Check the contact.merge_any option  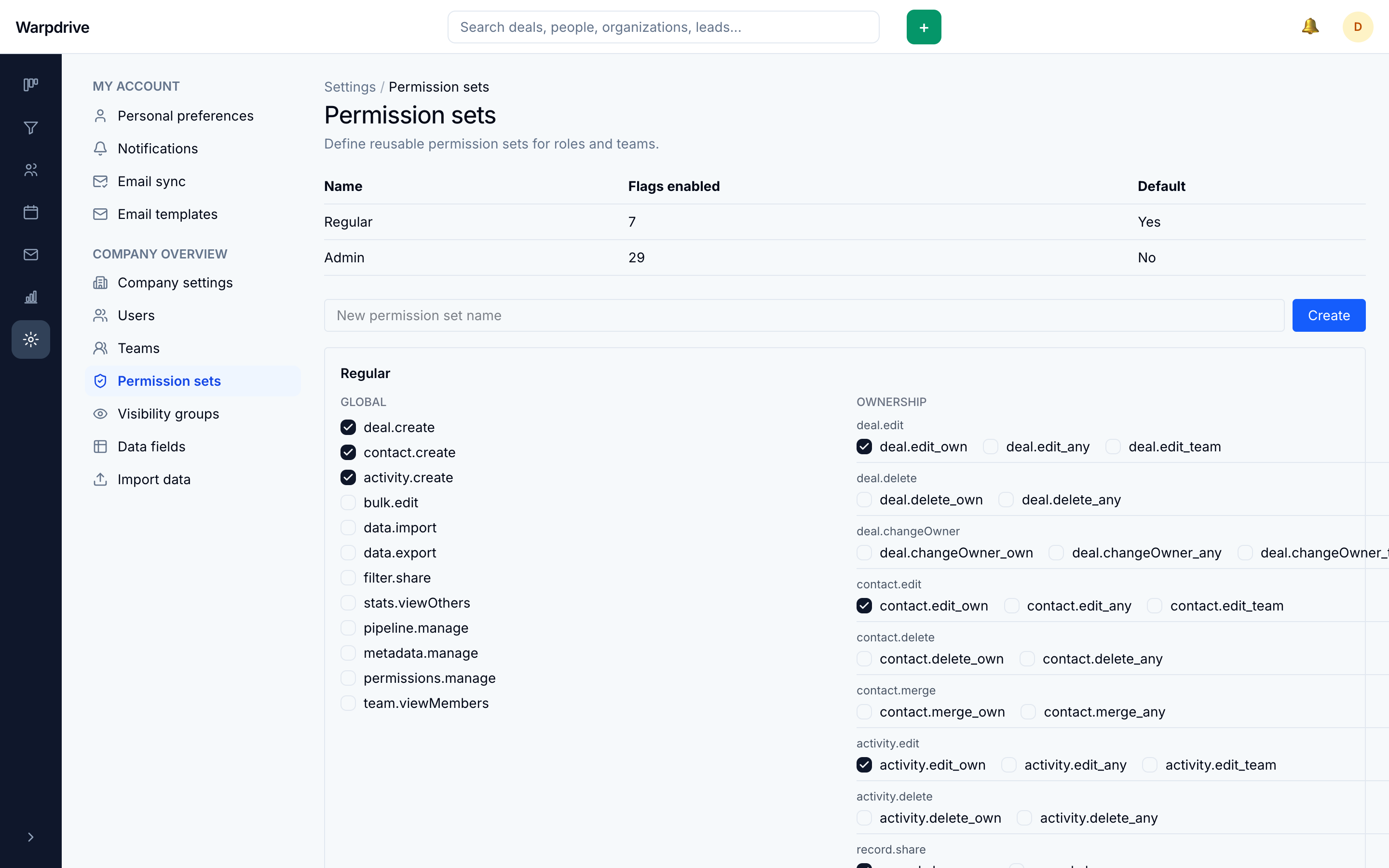(x=1028, y=712)
